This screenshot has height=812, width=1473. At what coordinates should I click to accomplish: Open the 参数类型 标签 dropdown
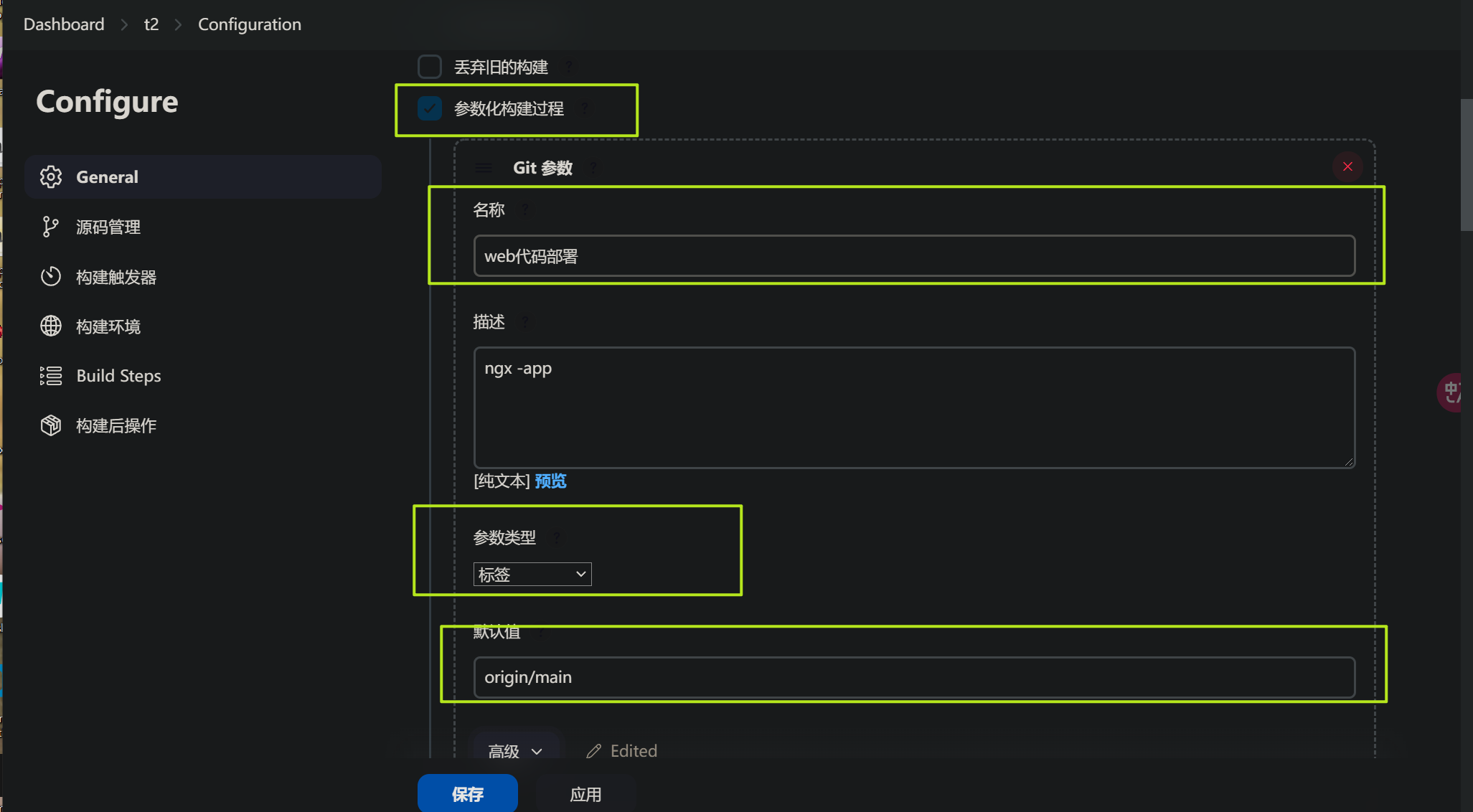tap(532, 575)
